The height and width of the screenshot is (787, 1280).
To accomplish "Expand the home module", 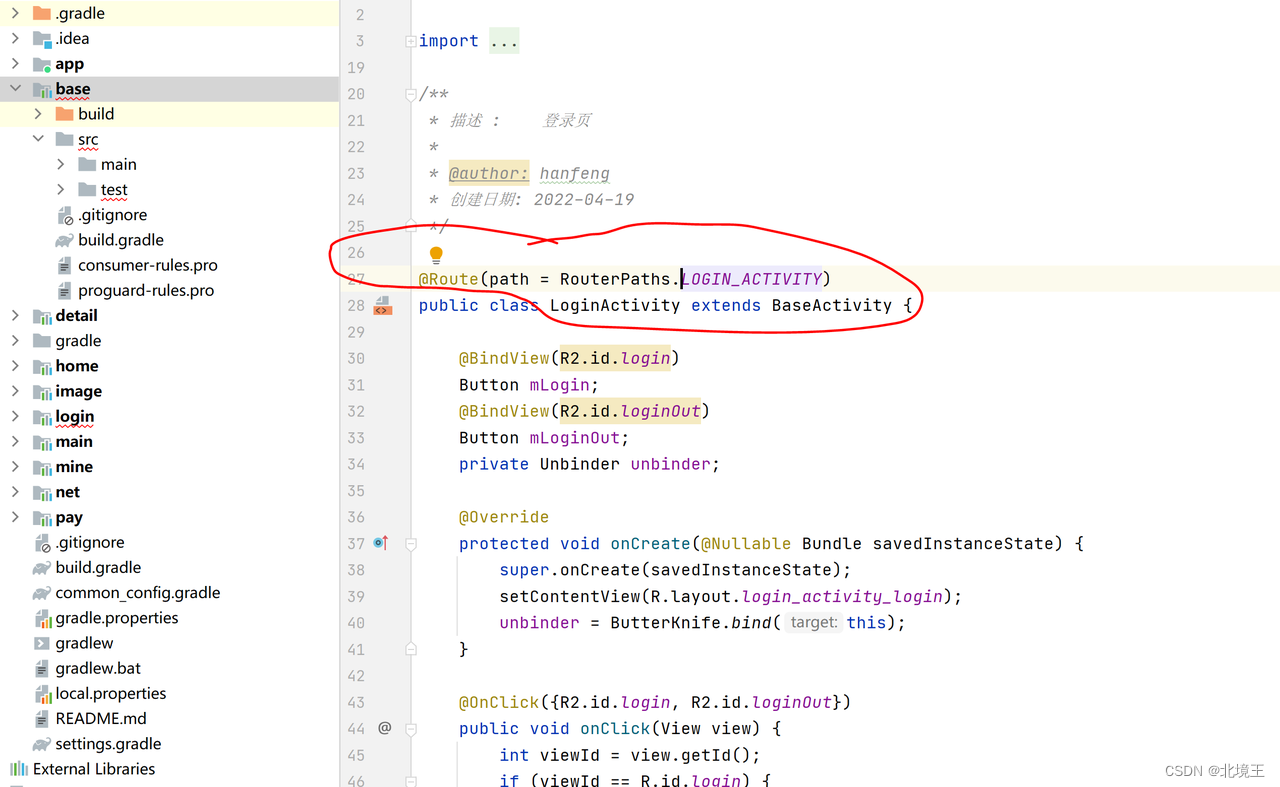I will tap(15, 366).
